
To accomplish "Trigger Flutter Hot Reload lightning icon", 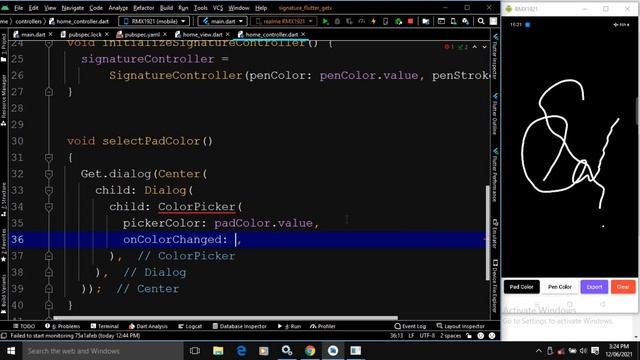I will (373, 21).
